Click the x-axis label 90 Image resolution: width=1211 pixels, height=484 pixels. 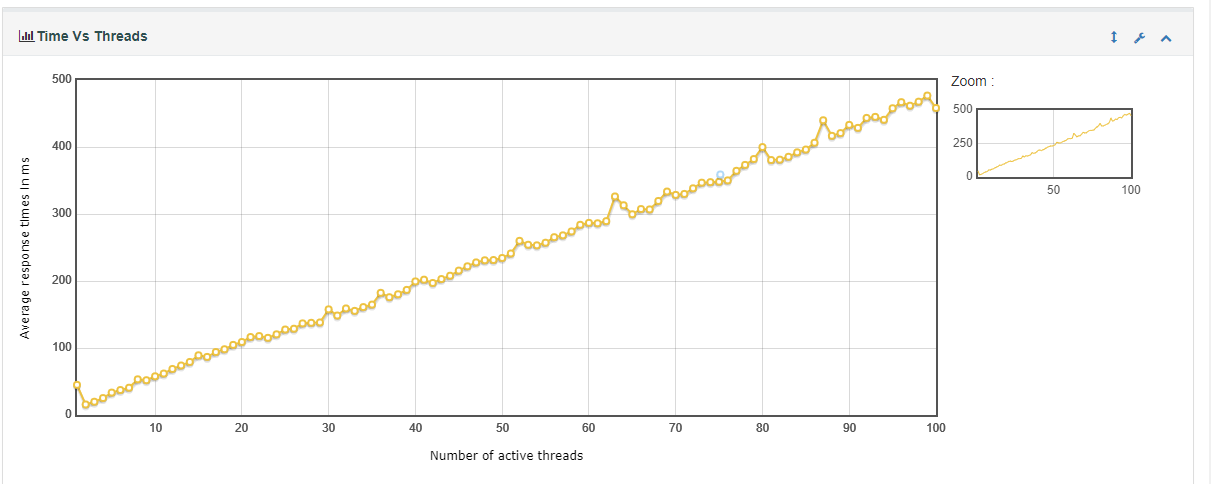[x=849, y=428]
